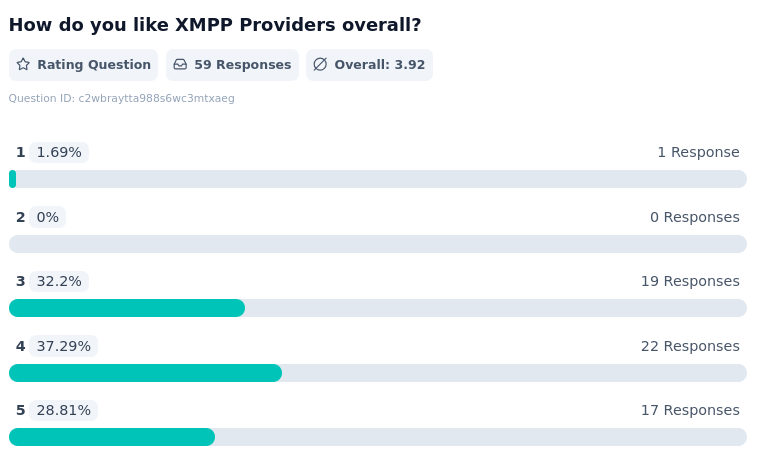Click the inbox icon beside 59 Responses
764x467 pixels.
[180, 65]
